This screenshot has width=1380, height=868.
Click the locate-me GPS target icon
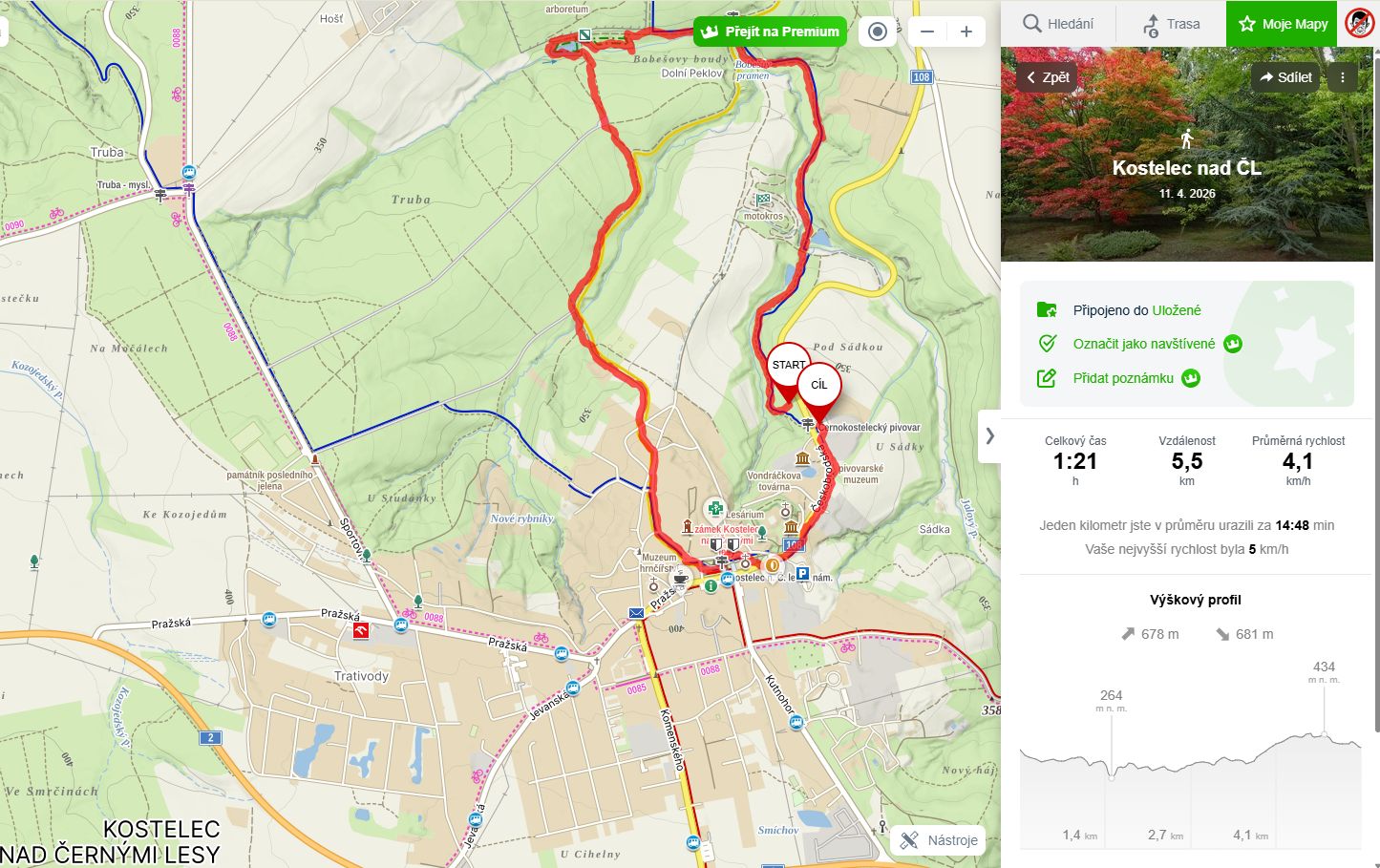click(878, 32)
